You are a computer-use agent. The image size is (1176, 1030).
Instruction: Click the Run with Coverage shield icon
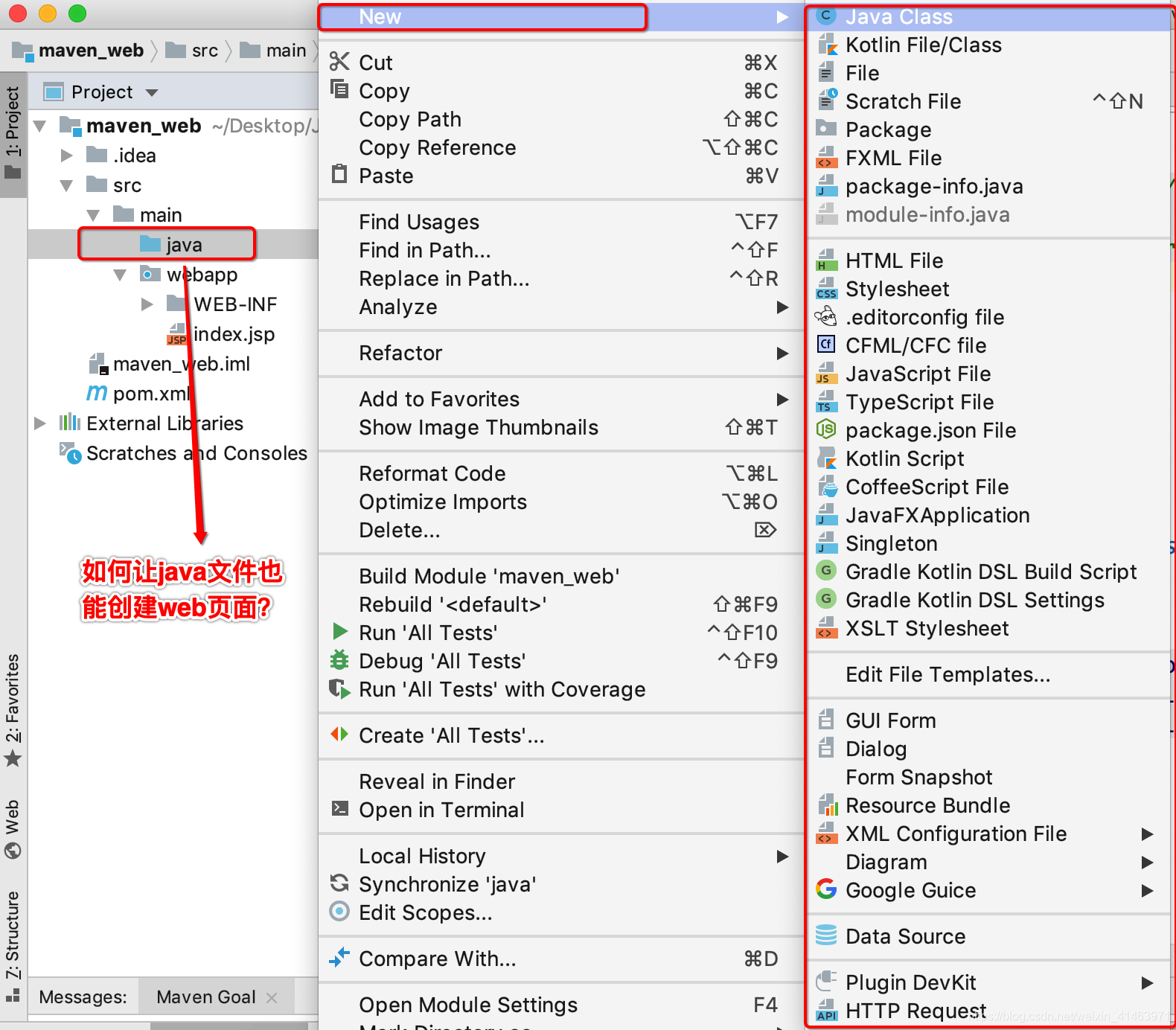point(339,689)
